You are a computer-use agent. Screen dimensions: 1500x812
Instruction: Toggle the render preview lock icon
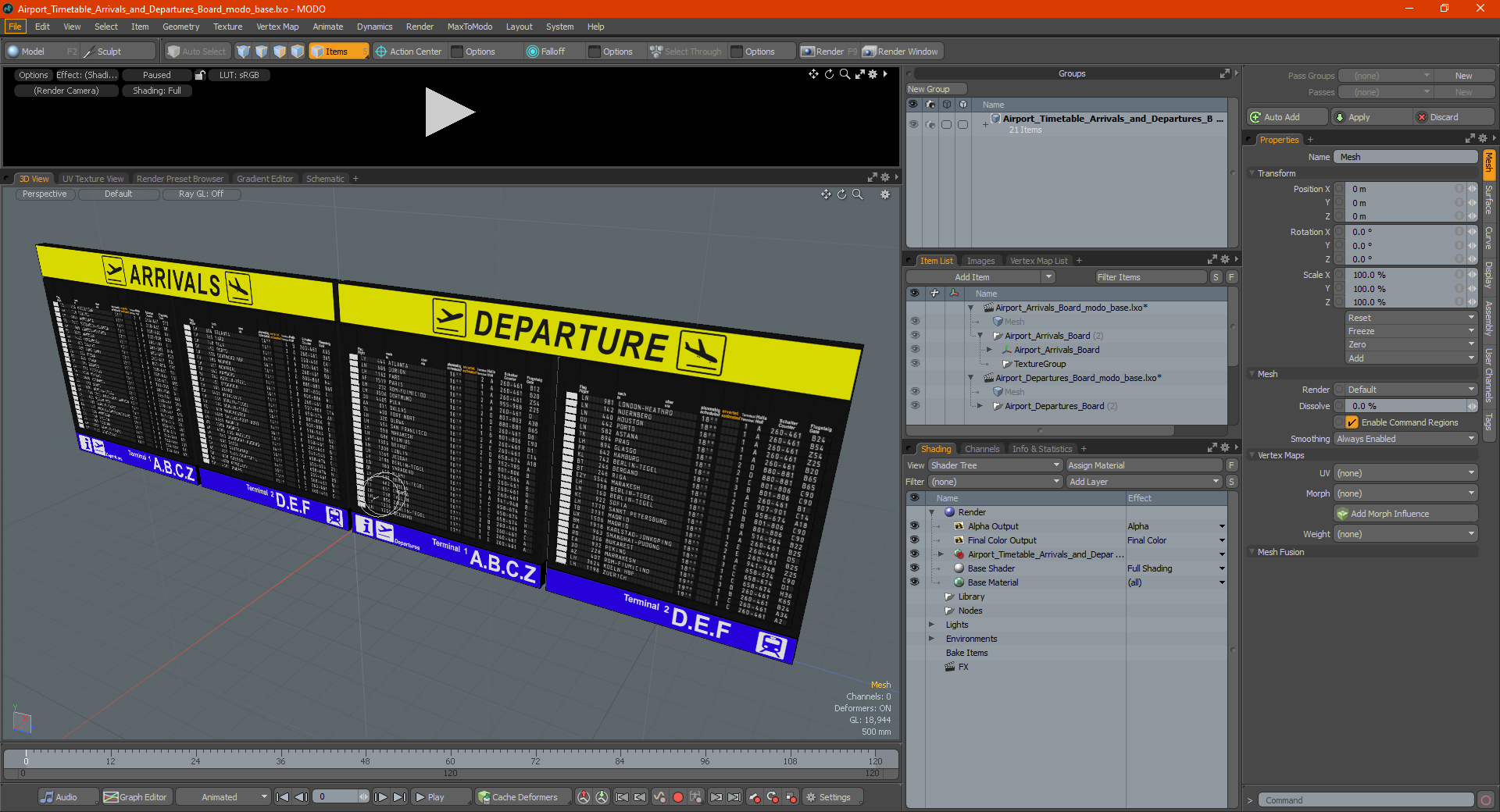pos(200,75)
